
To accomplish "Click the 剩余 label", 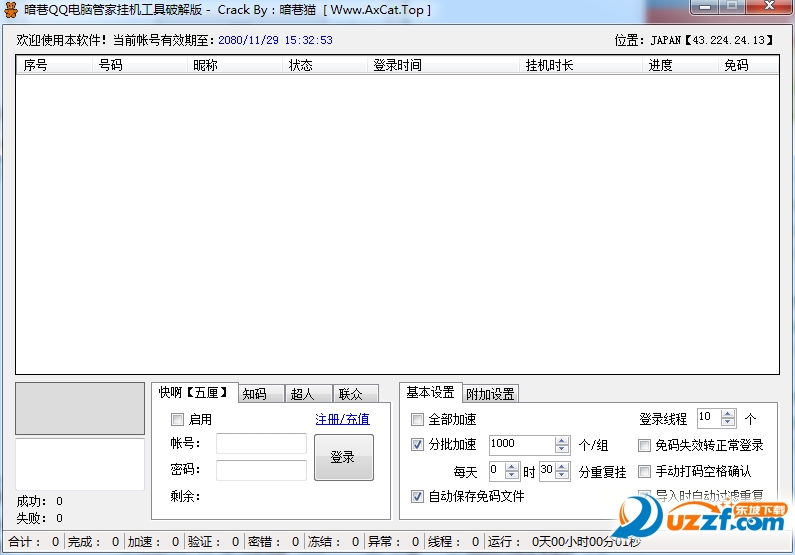I will tap(185, 496).
